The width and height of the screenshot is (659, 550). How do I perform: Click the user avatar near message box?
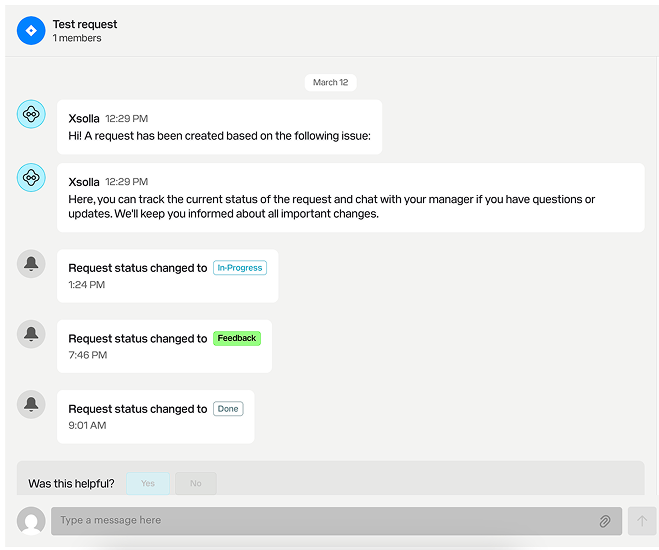pos(31,521)
